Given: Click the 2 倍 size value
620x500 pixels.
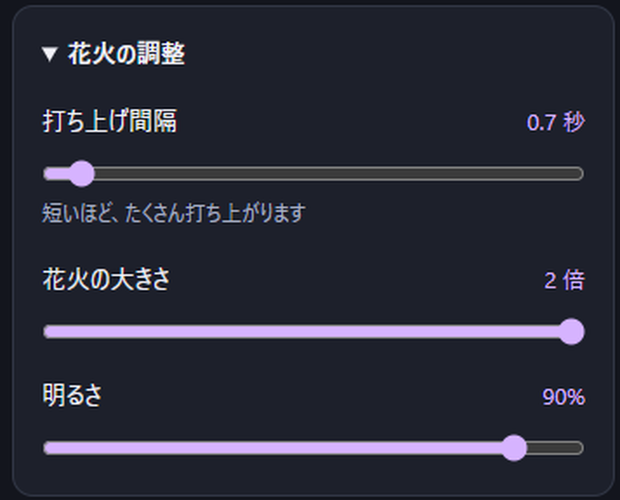Looking at the screenshot, I should [x=564, y=280].
